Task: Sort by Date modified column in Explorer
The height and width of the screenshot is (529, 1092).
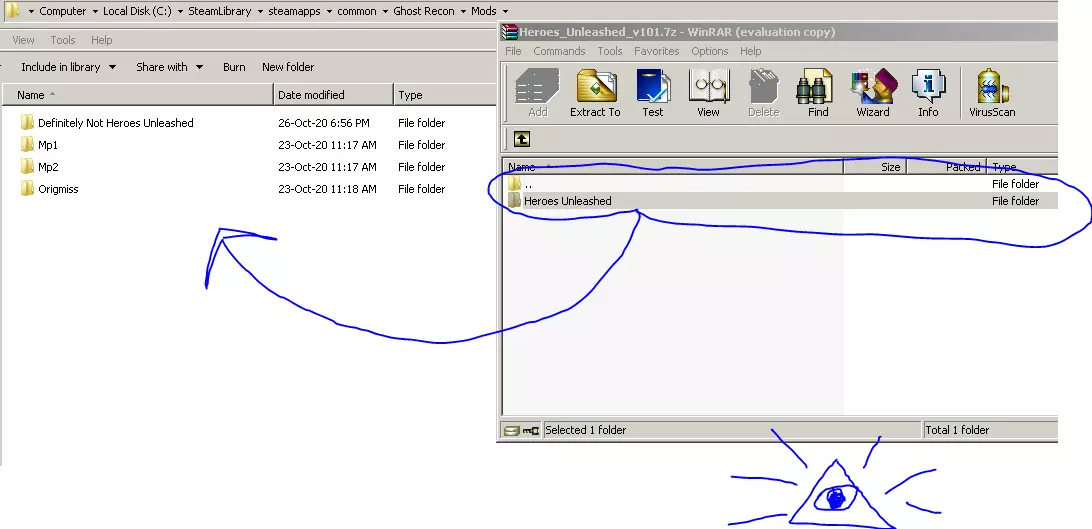Action: (334, 95)
